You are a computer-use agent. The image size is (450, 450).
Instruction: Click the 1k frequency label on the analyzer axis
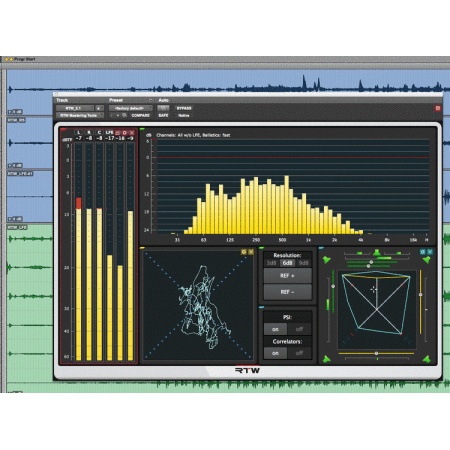coord(308,240)
